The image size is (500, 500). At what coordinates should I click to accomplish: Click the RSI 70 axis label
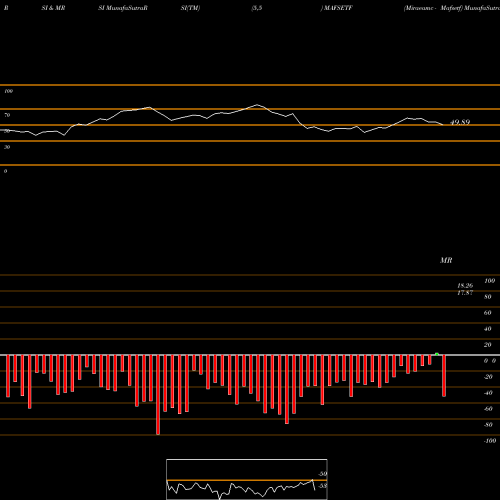point(7,115)
